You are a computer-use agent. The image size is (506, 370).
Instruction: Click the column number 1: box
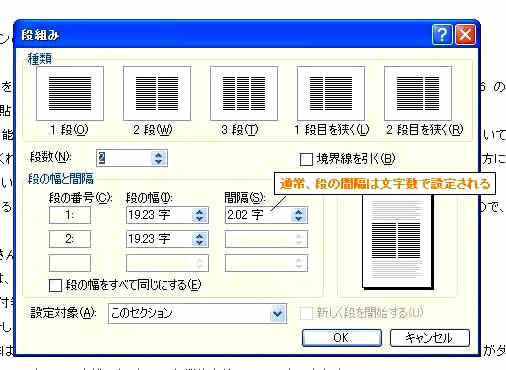tap(70, 215)
